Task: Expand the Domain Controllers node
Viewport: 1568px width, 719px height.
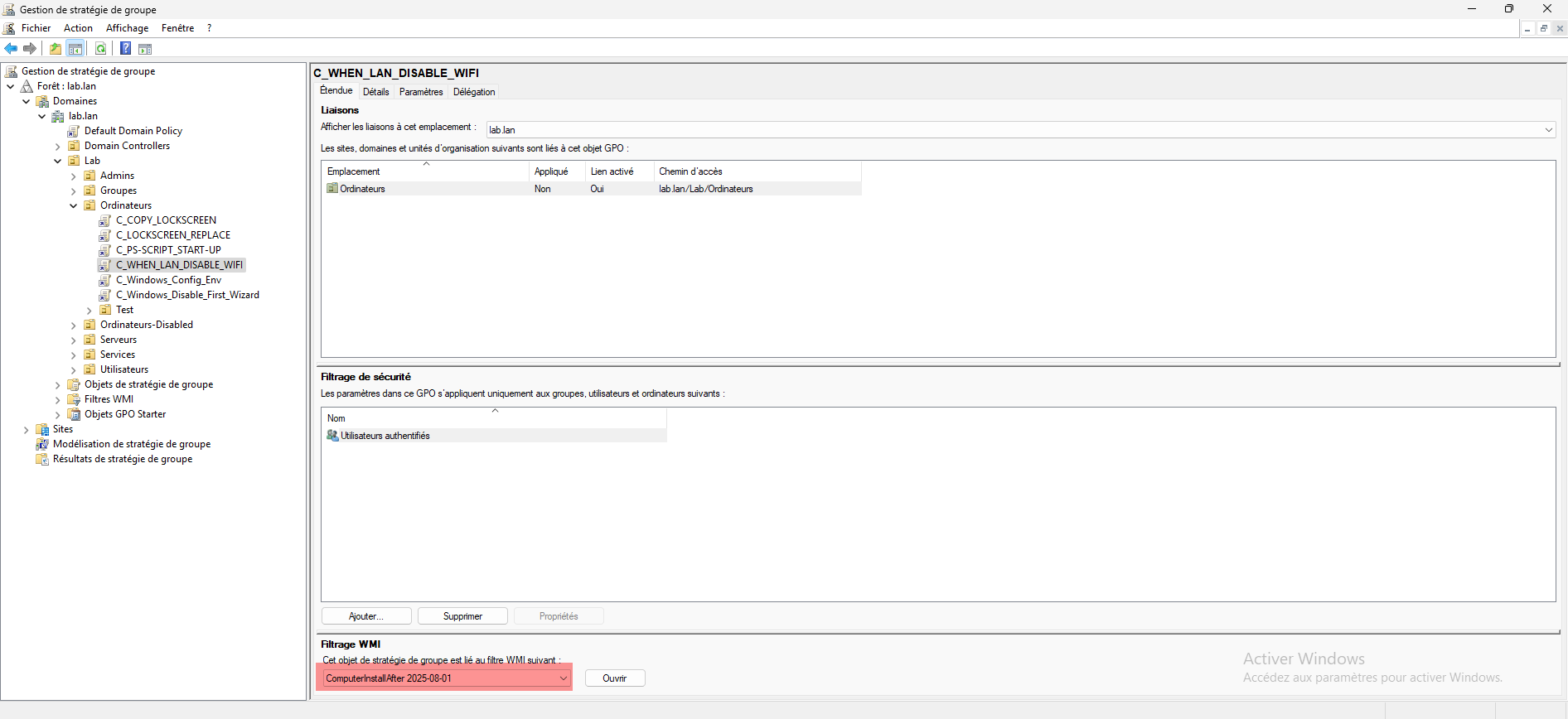Action: (x=58, y=147)
